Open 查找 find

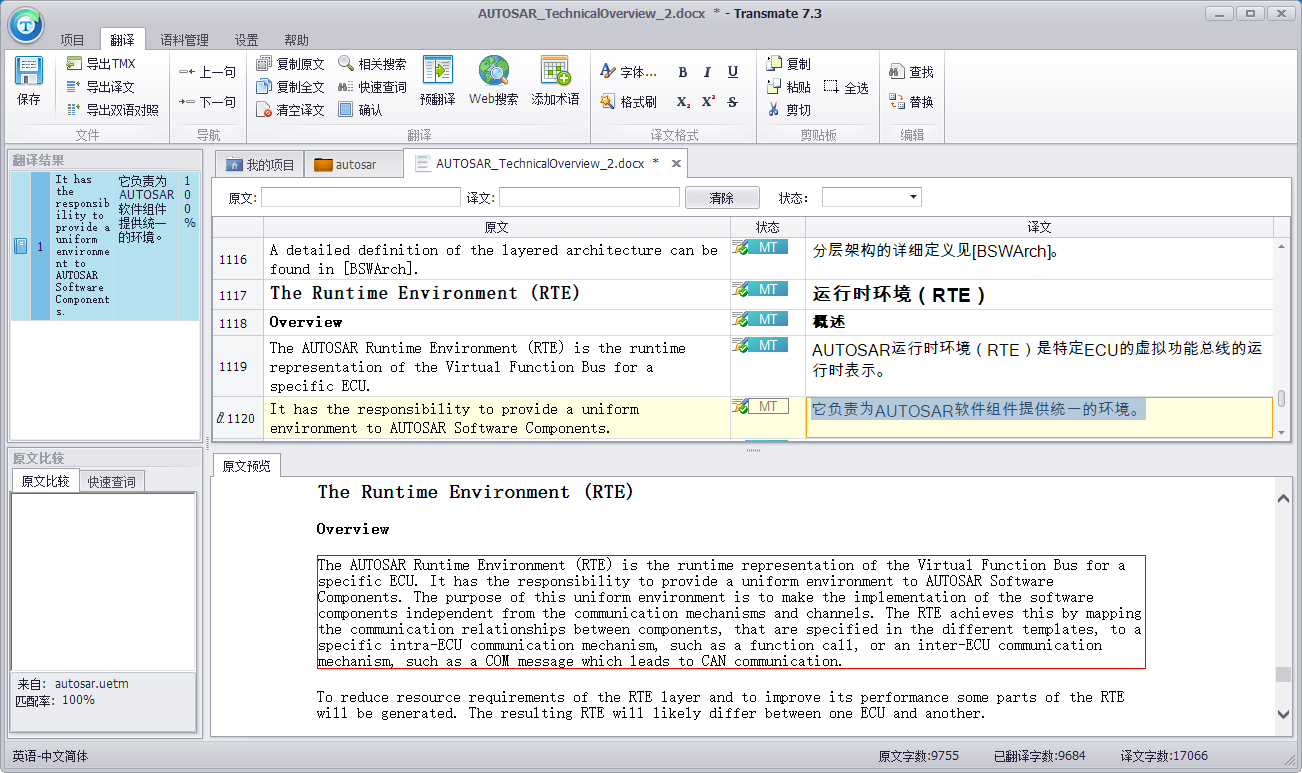(911, 72)
